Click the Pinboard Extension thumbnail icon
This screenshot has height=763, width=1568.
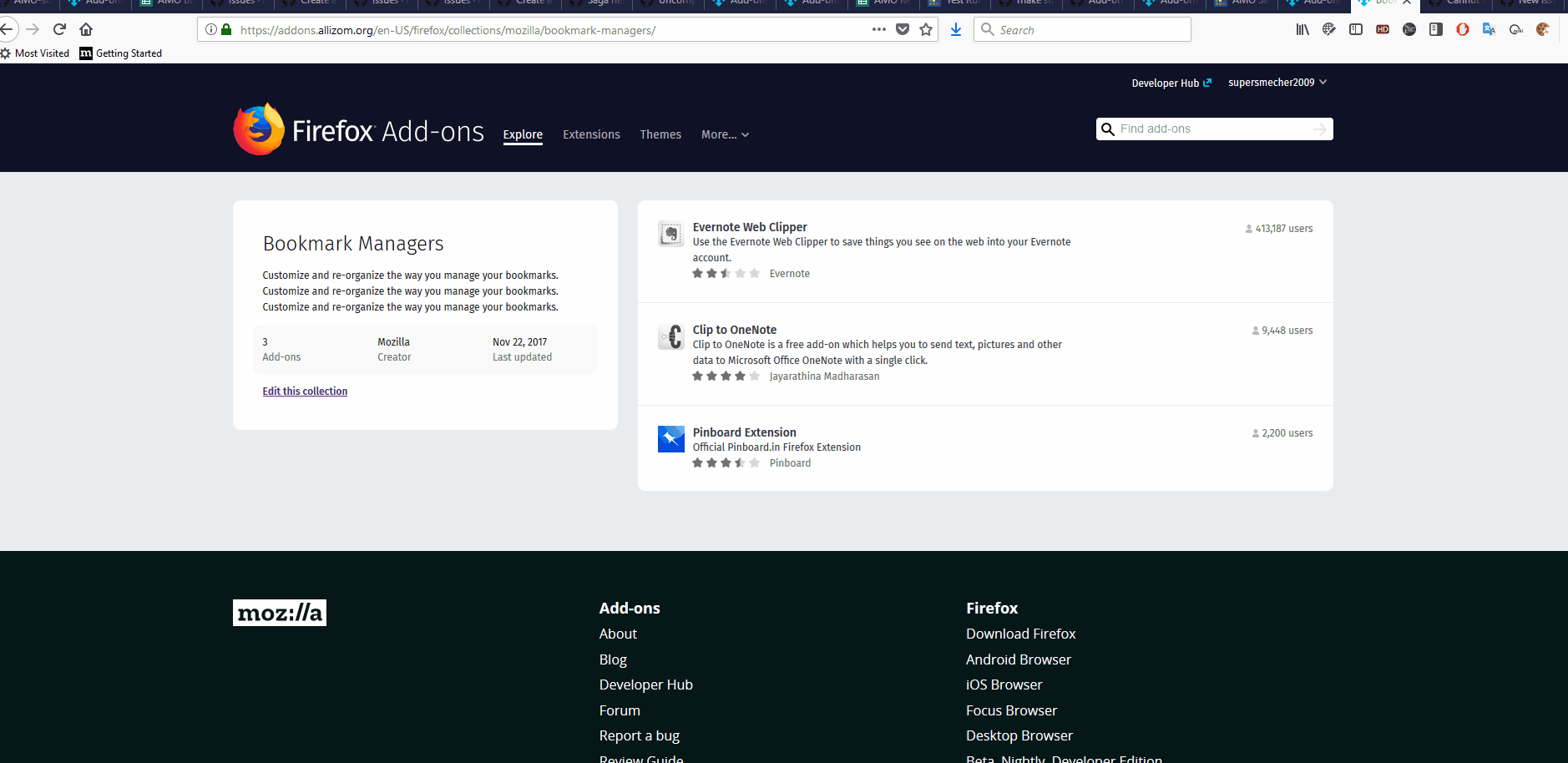tap(670, 438)
